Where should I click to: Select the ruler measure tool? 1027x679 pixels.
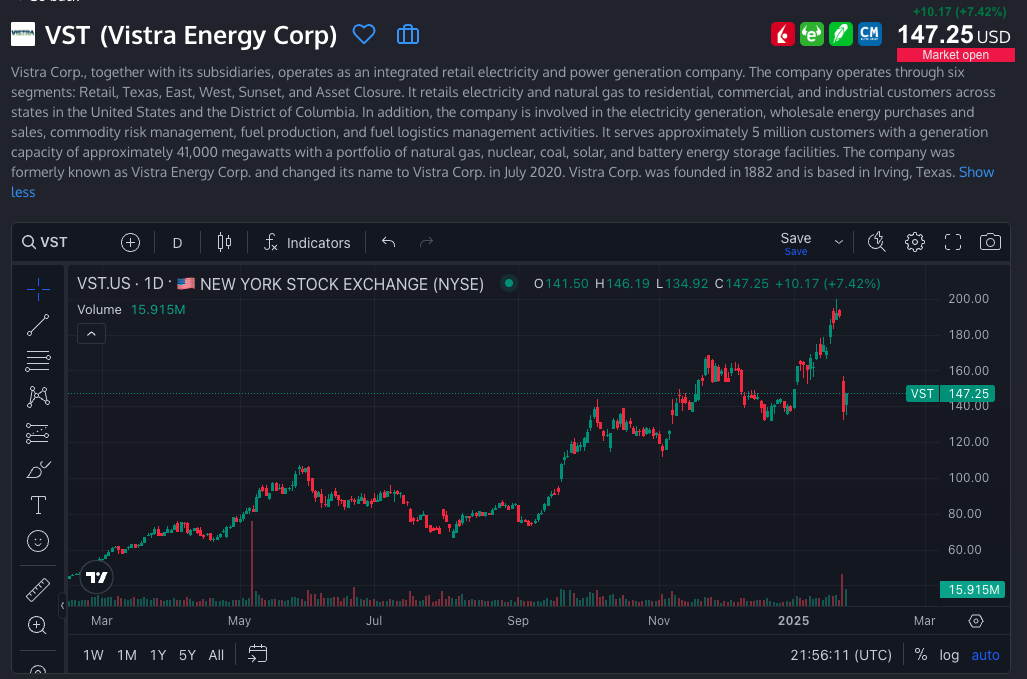pyautogui.click(x=38, y=589)
